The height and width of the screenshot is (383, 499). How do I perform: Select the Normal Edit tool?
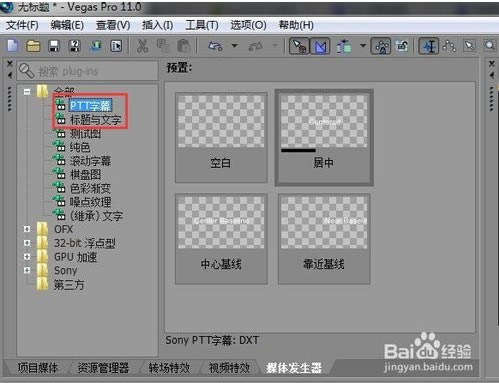(x=429, y=46)
